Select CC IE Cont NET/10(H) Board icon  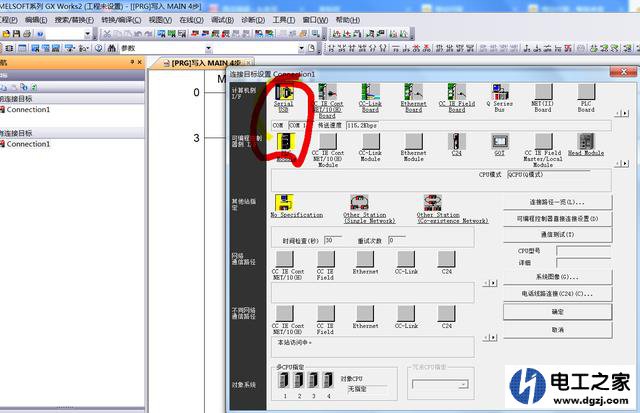coord(327,92)
